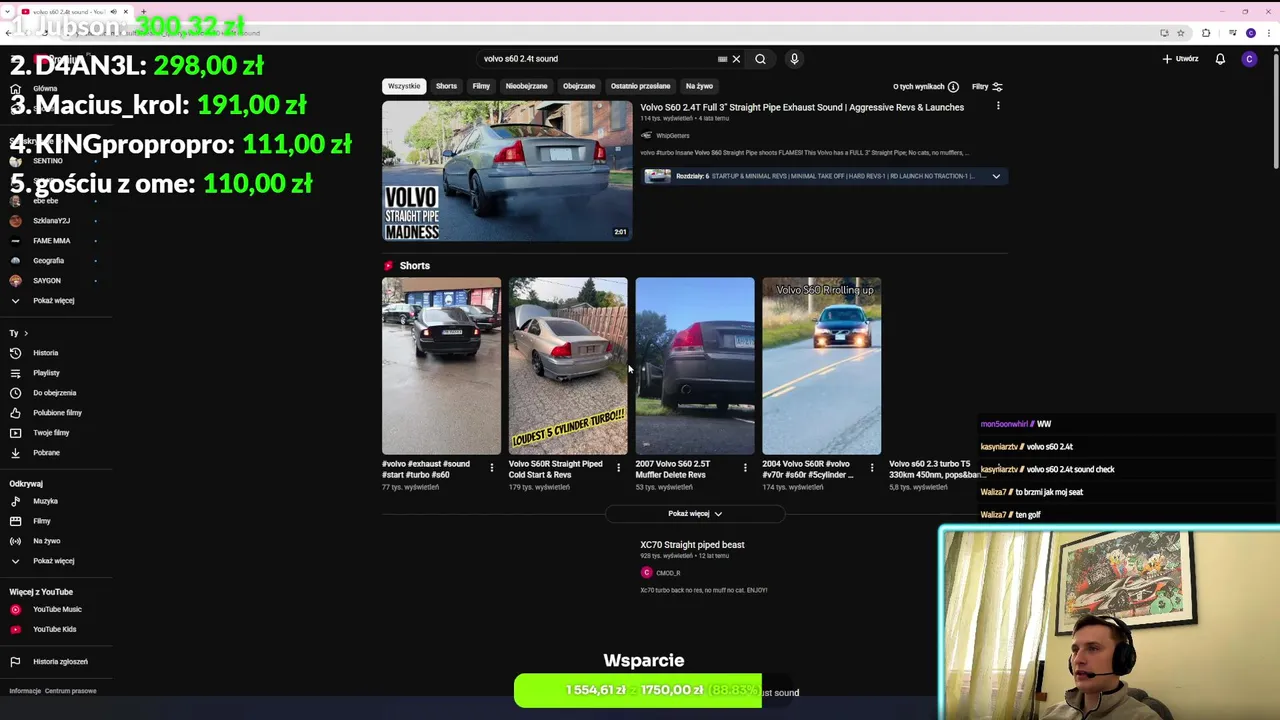
Task: Open the Loudest 5 Cylinder Turbo short thumbnail
Action: [x=568, y=366]
